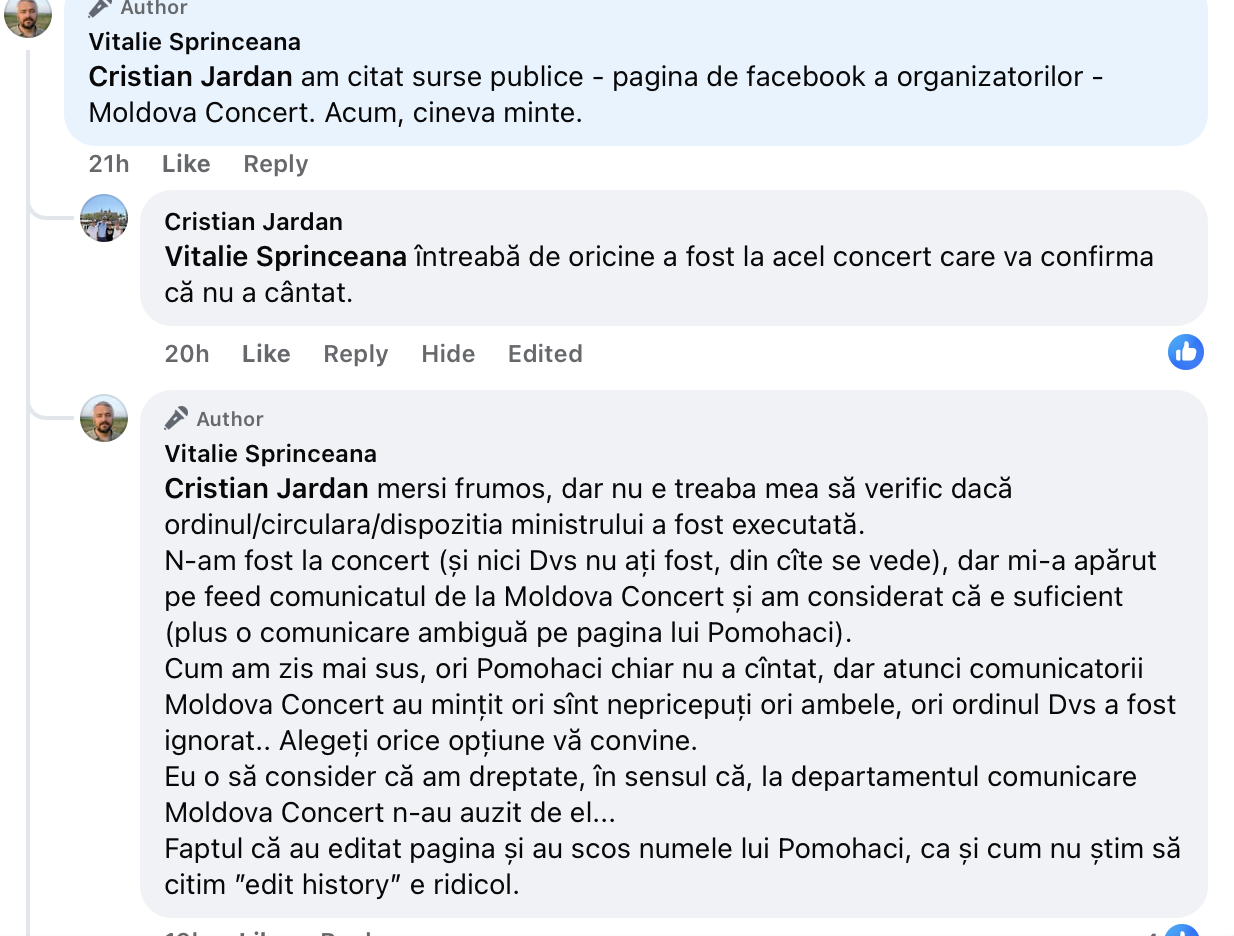The height and width of the screenshot is (936, 1234).
Task: Open the 21h timestamp link
Action: pos(109,164)
